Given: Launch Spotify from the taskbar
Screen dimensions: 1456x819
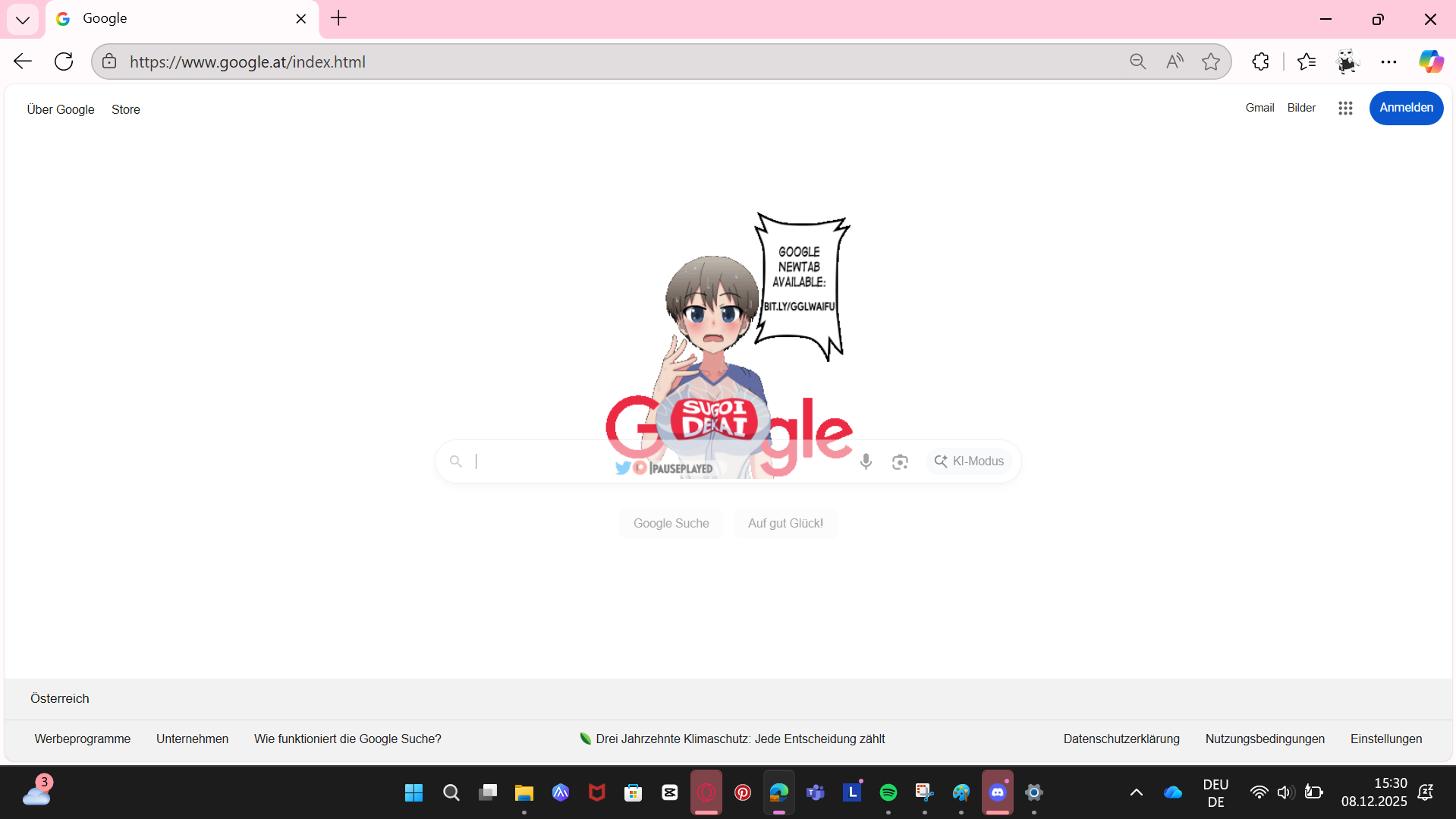Looking at the screenshot, I should (x=888, y=792).
